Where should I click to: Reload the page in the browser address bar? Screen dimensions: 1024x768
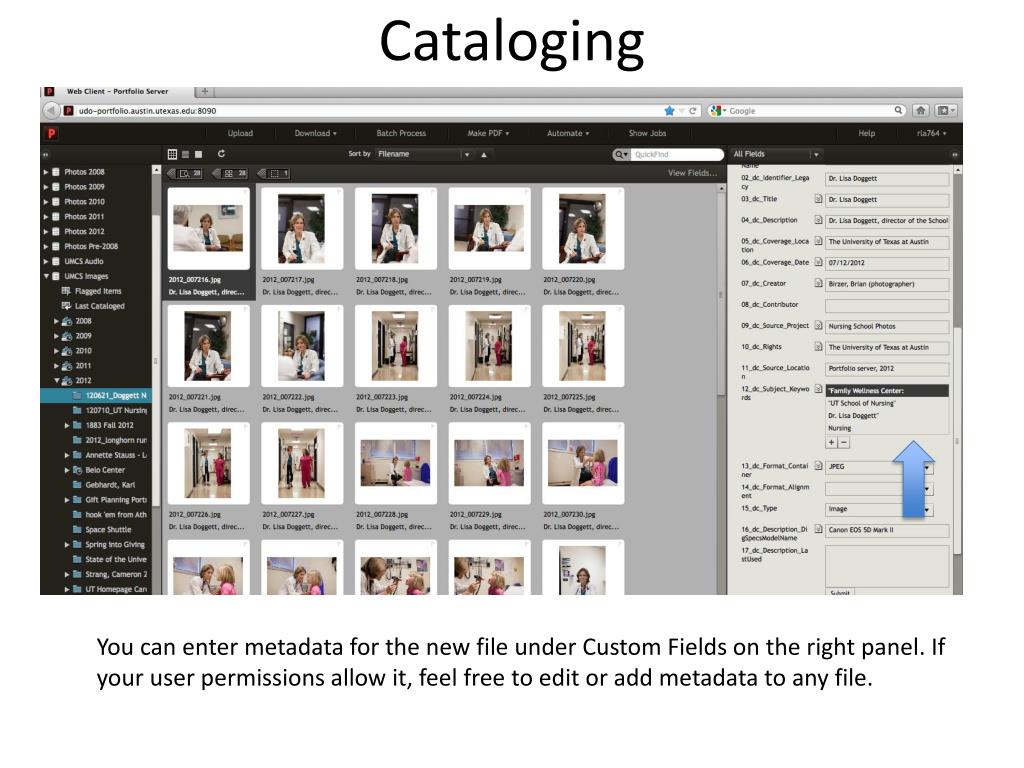click(x=693, y=111)
